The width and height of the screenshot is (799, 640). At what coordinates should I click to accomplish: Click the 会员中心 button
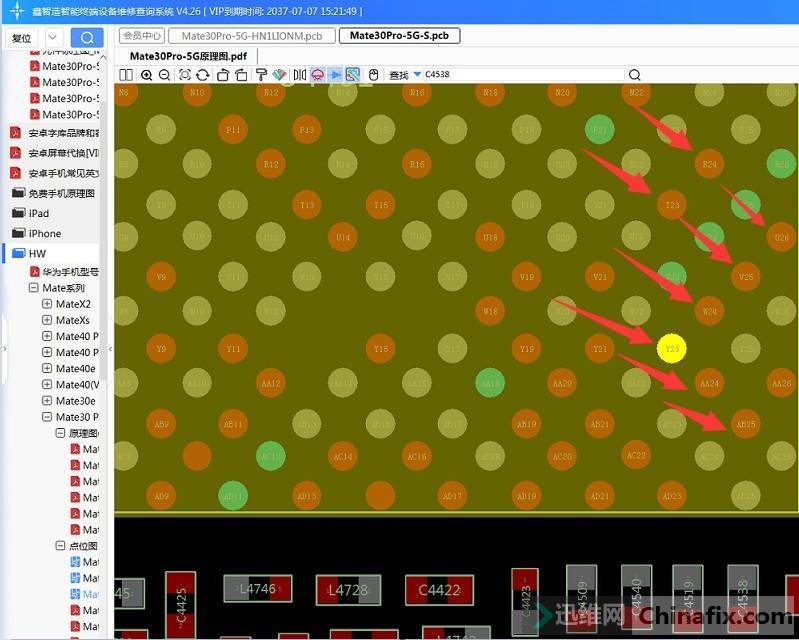(x=142, y=36)
